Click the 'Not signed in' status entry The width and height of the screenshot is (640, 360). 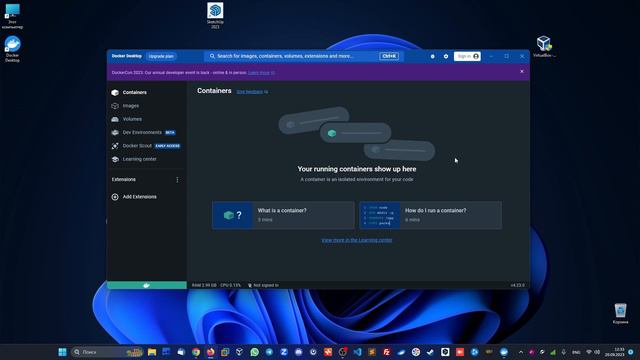pyautogui.click(x=263, y=285)
